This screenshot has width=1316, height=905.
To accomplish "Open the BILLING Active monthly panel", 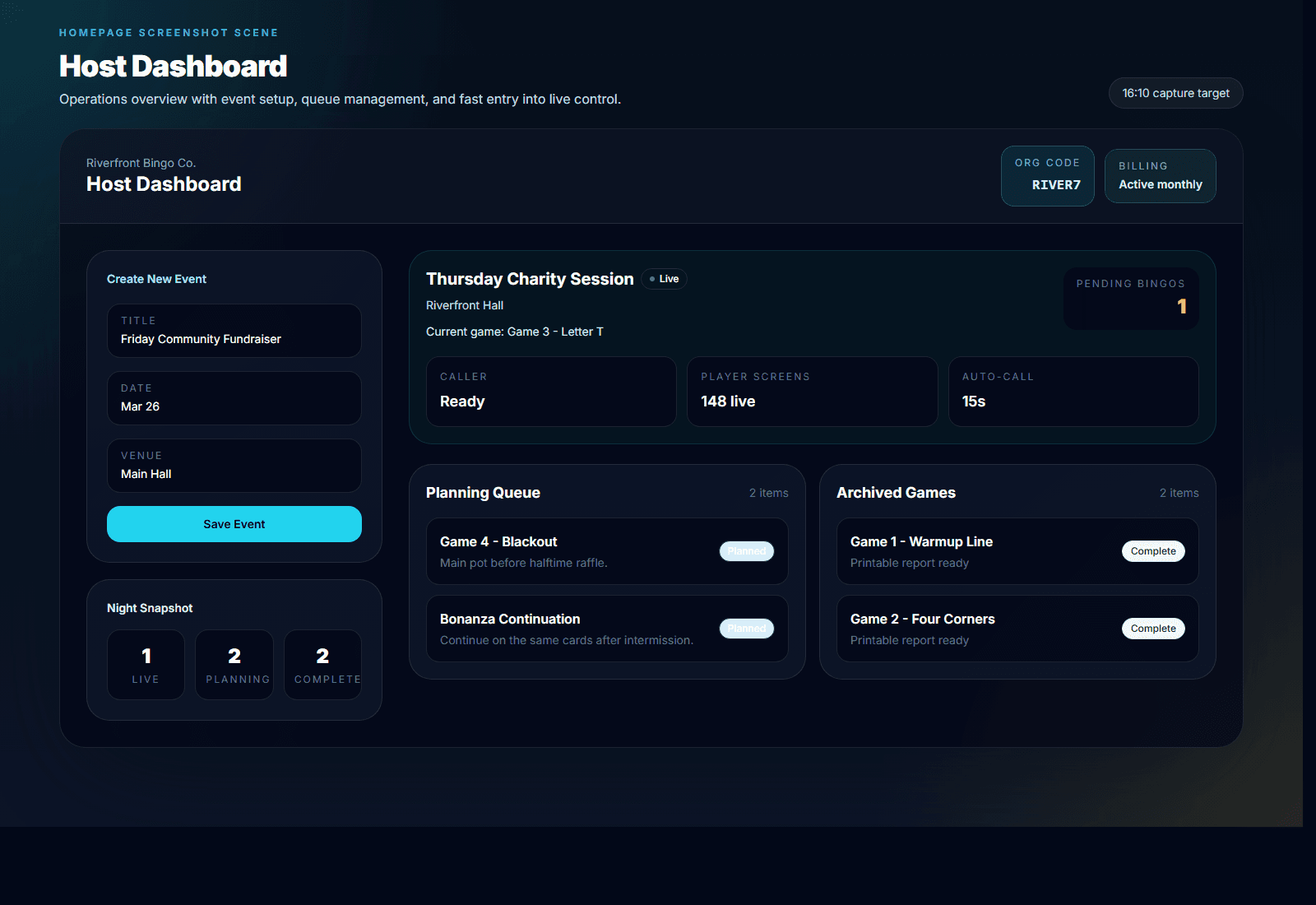I will coord(1160,175).
